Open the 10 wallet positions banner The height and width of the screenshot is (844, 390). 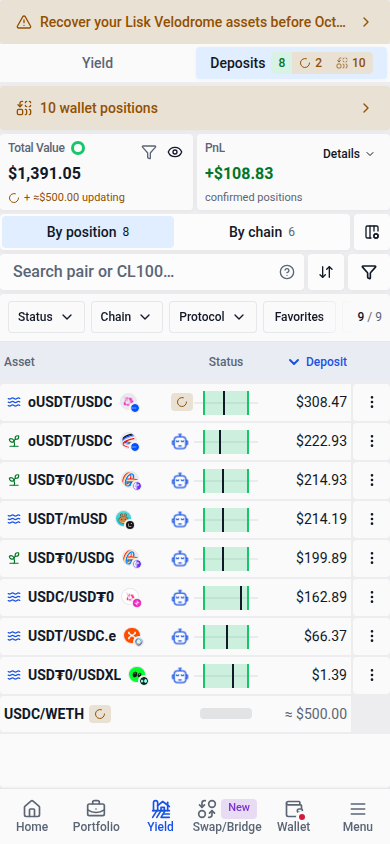click(x=195, y=108)
